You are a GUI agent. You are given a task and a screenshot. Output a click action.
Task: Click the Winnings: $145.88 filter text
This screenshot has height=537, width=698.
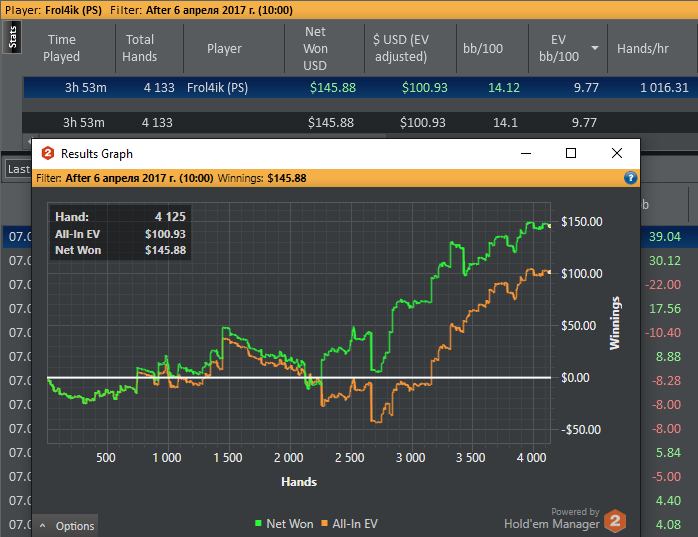[262, 178]
